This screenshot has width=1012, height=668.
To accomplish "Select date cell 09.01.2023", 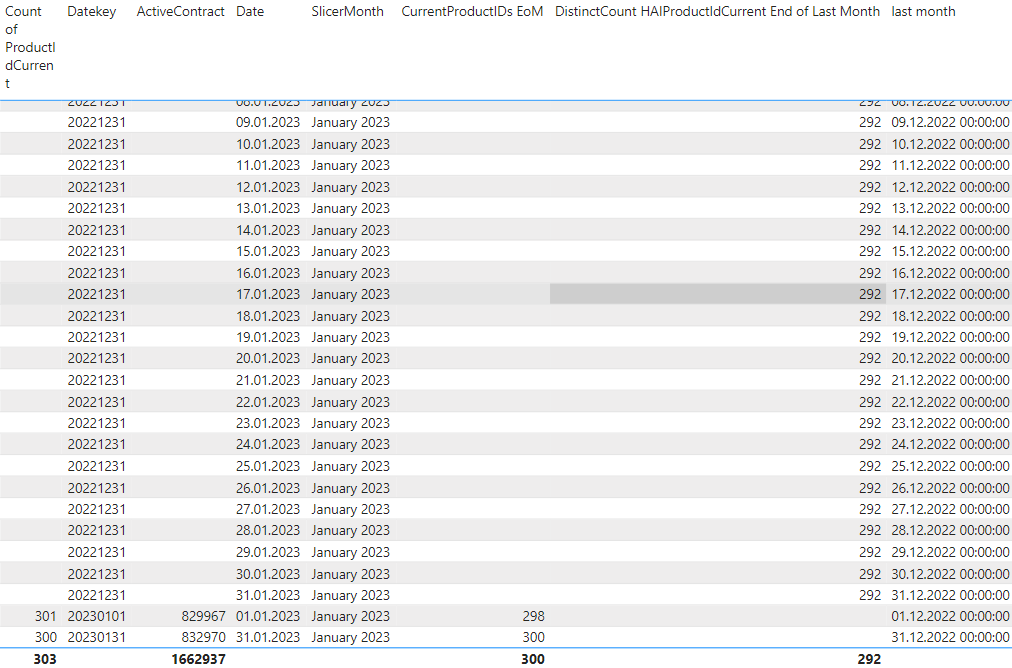I will (268, 123).
